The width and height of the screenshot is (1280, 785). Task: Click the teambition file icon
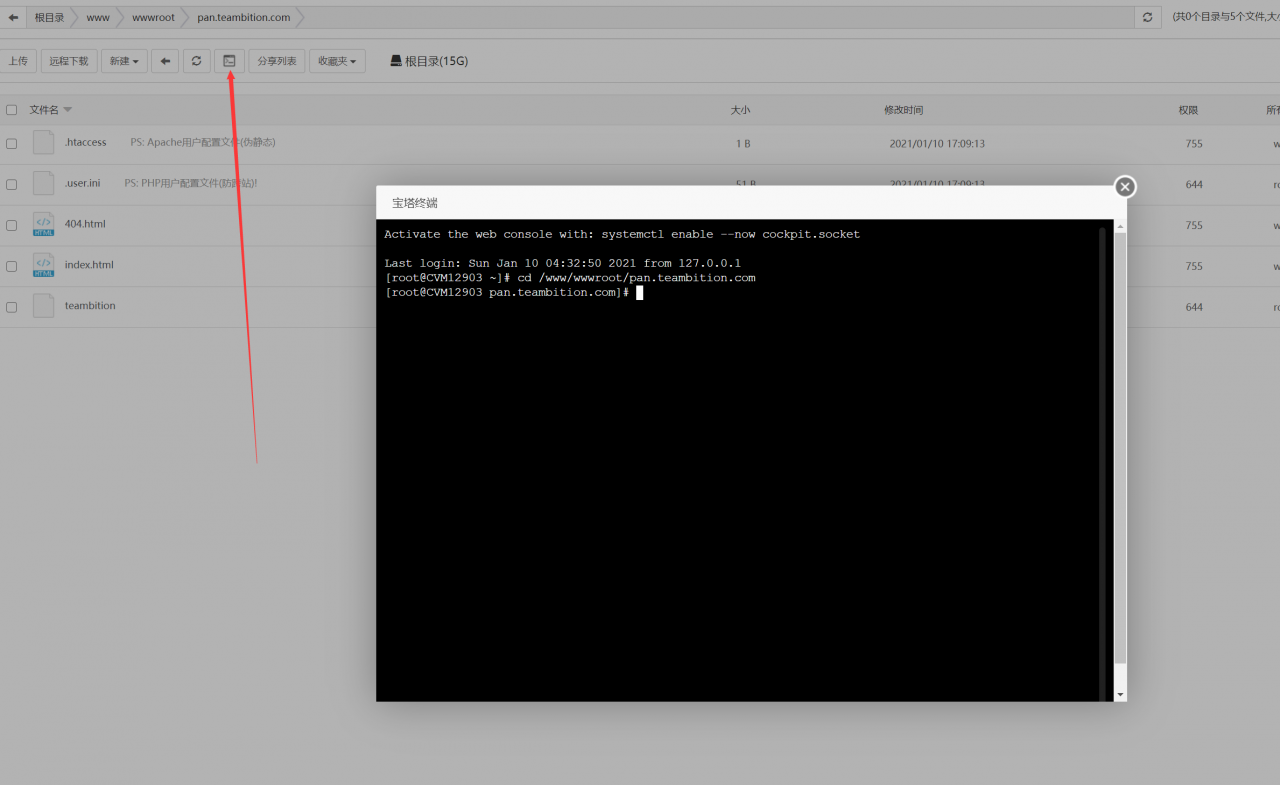(43, 306)
